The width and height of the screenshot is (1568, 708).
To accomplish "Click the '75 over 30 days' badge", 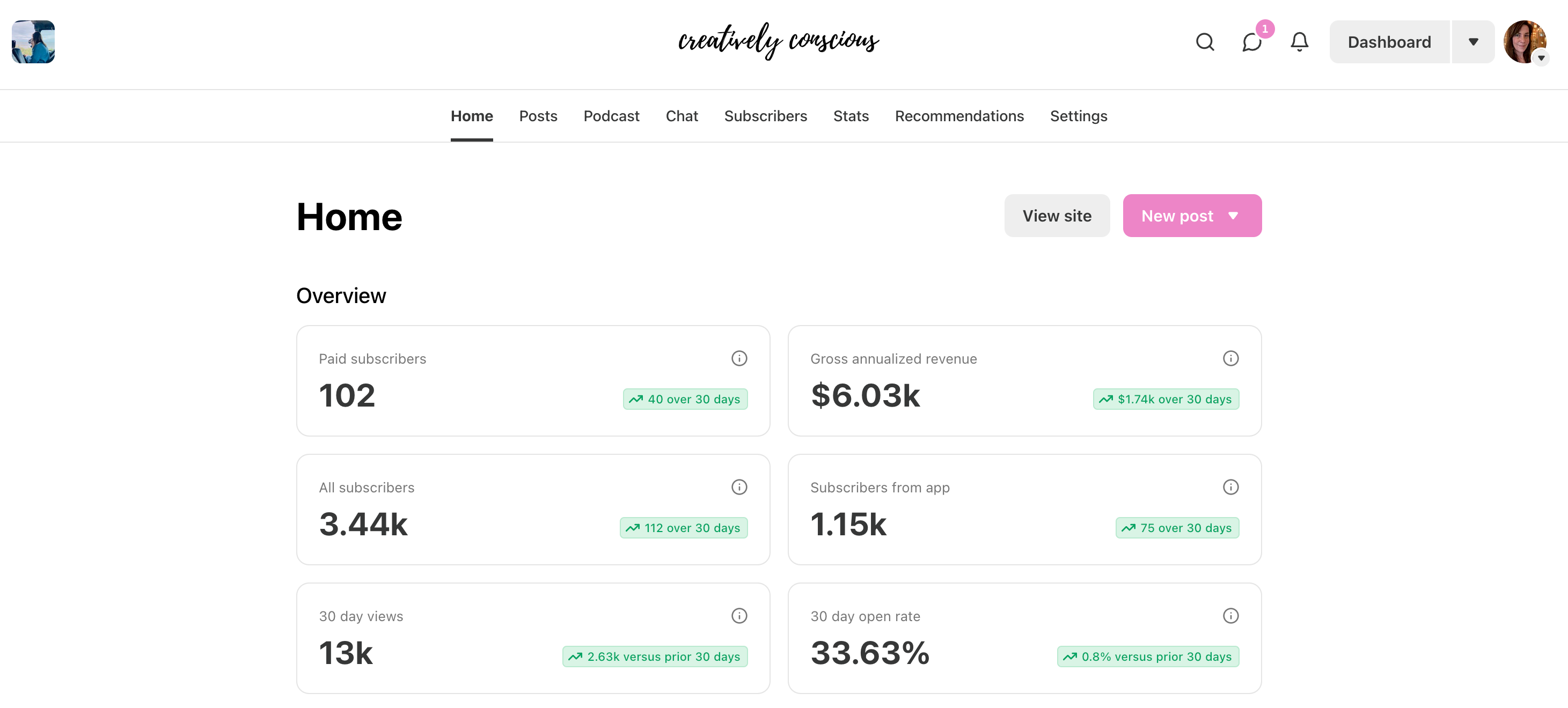I will 1177,528.
